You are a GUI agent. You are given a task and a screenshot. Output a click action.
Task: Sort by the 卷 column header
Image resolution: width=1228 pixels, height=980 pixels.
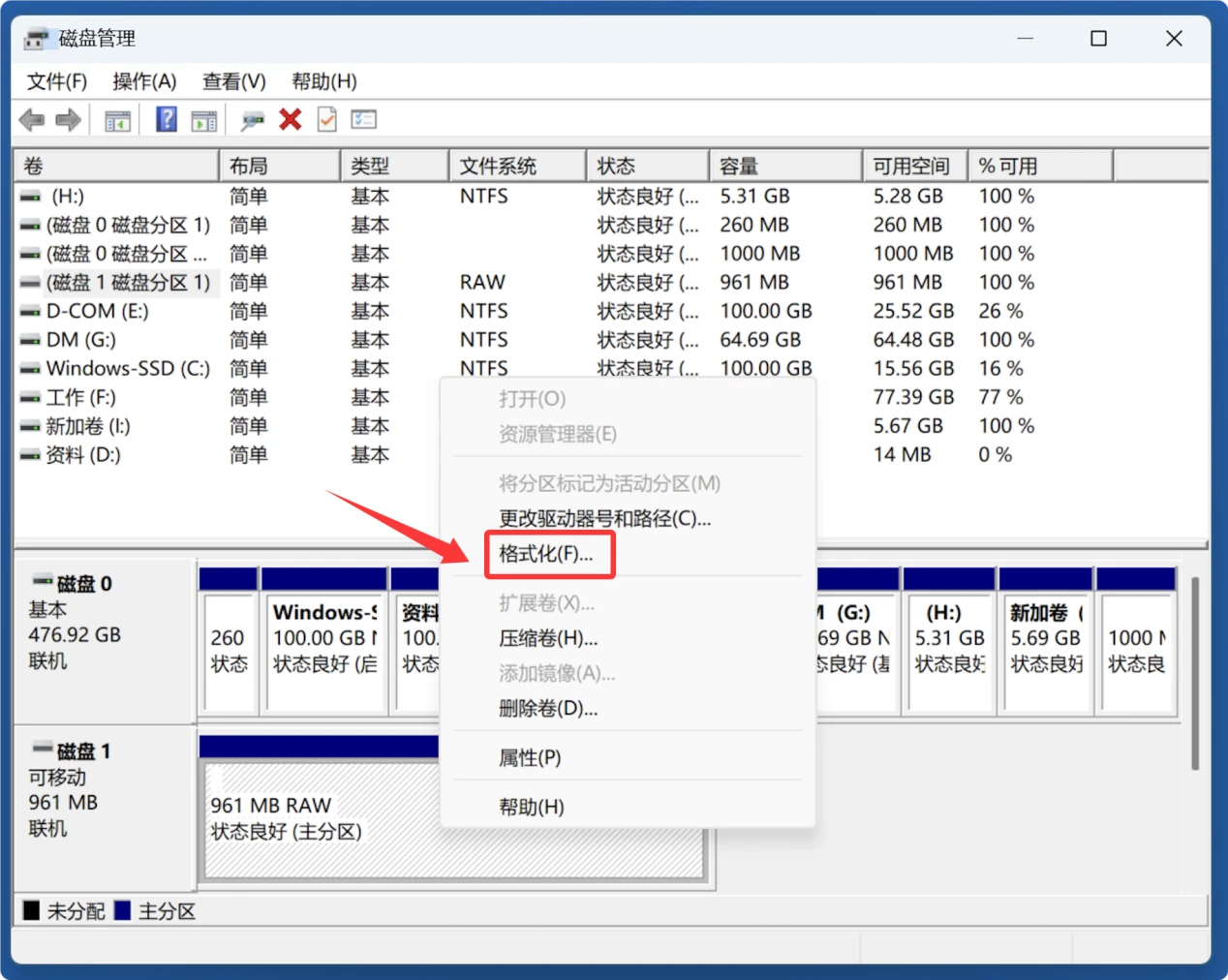(116, 166)
